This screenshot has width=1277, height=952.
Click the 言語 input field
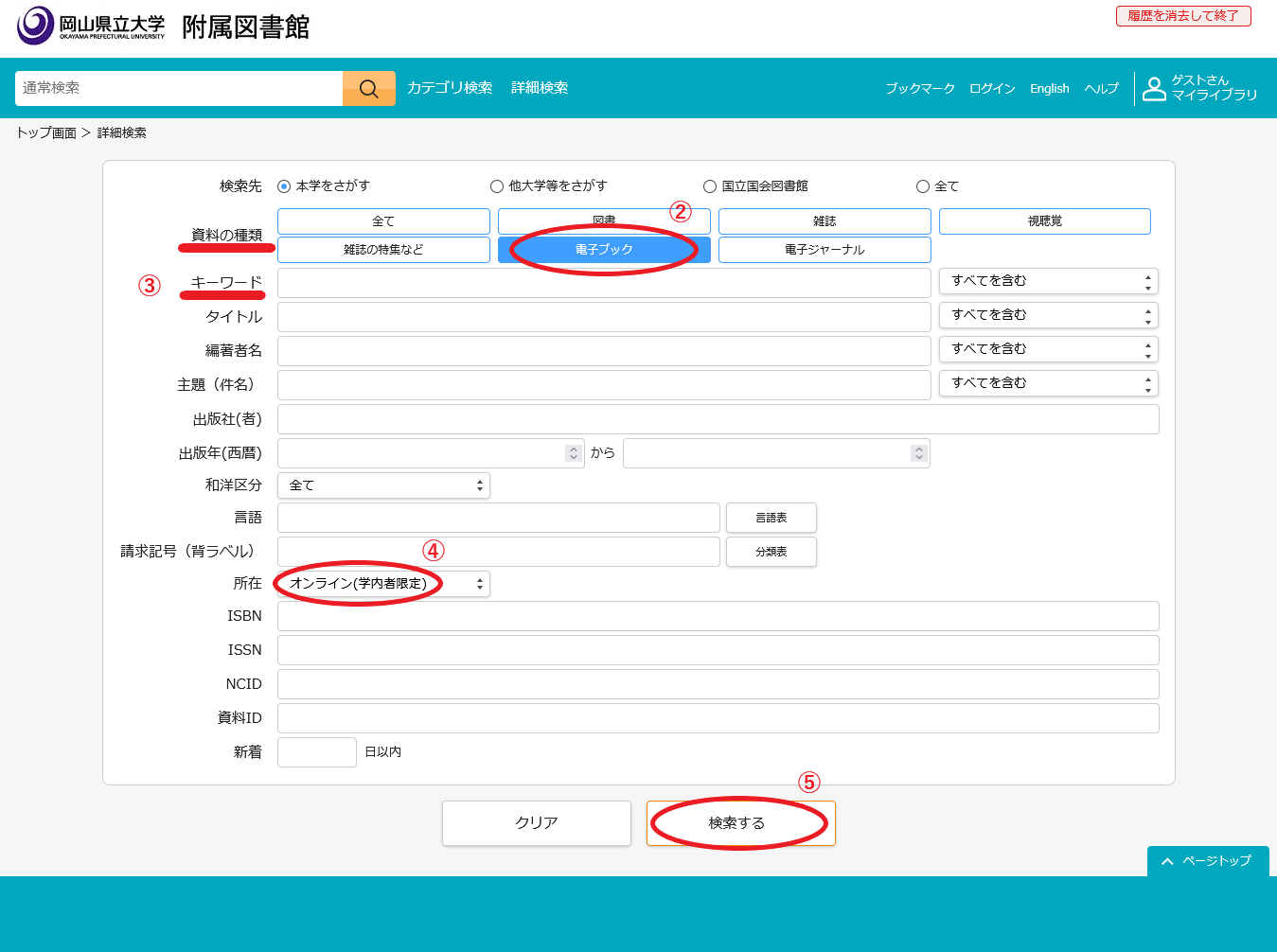499,518
